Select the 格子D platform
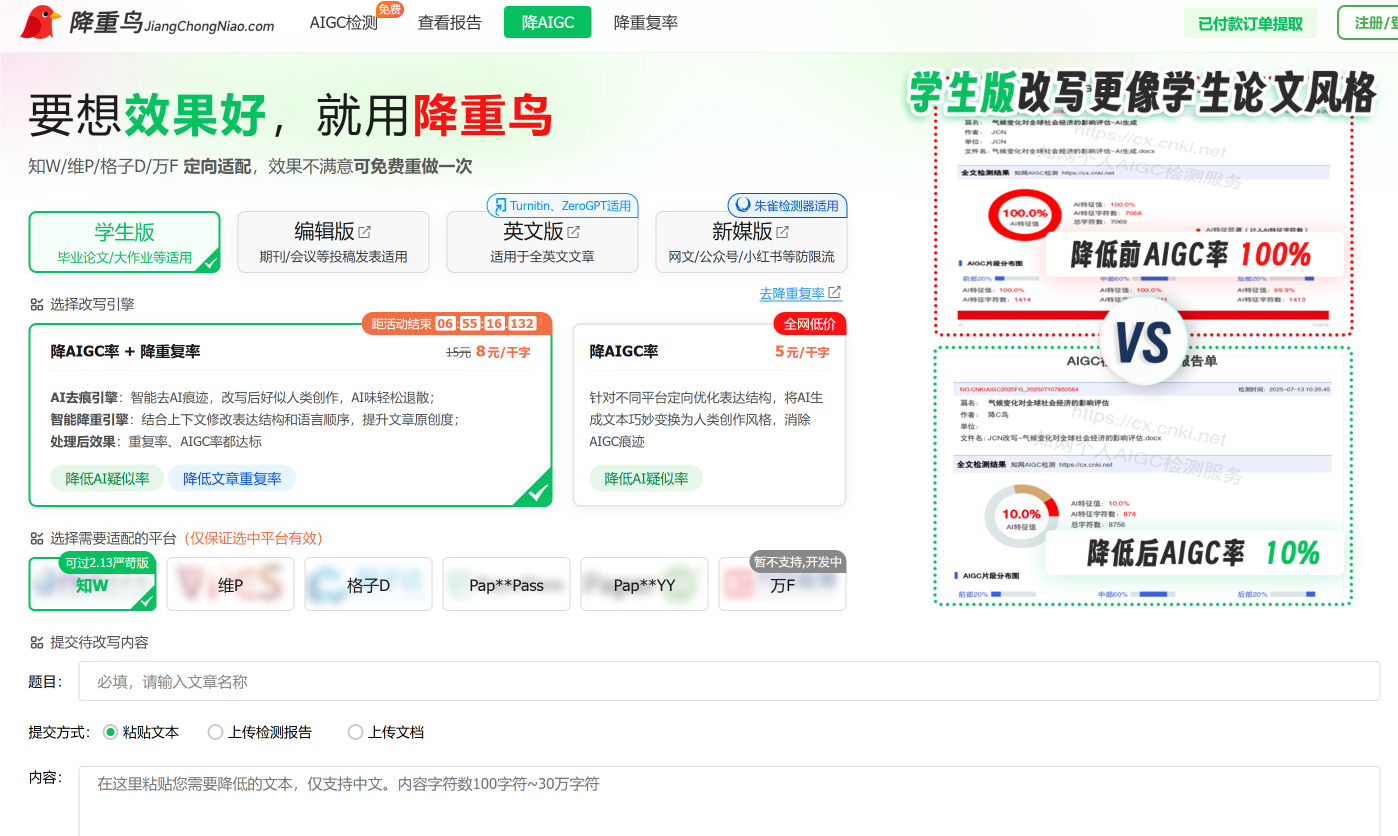This screenshot has width=1398, height=836. 369,584
